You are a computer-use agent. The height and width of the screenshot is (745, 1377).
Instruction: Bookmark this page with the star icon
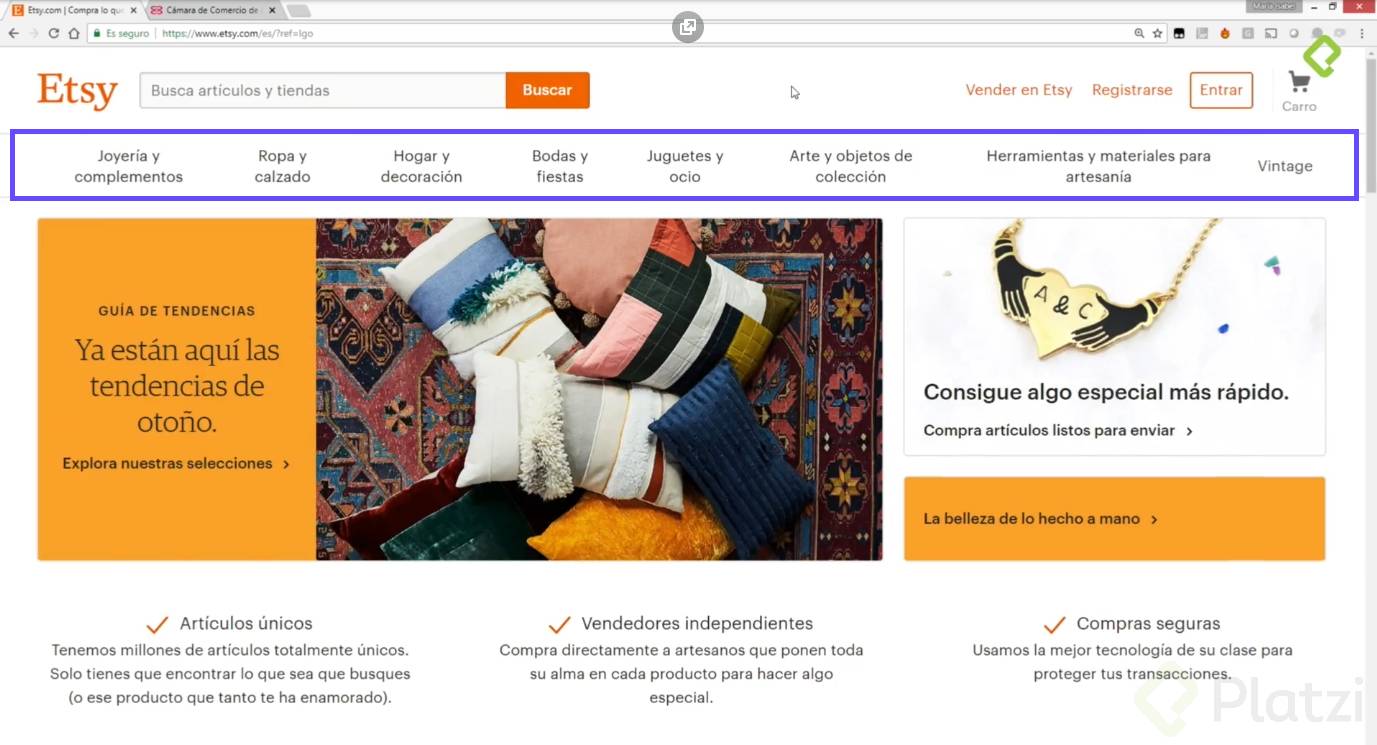(x=1158, y=33)
